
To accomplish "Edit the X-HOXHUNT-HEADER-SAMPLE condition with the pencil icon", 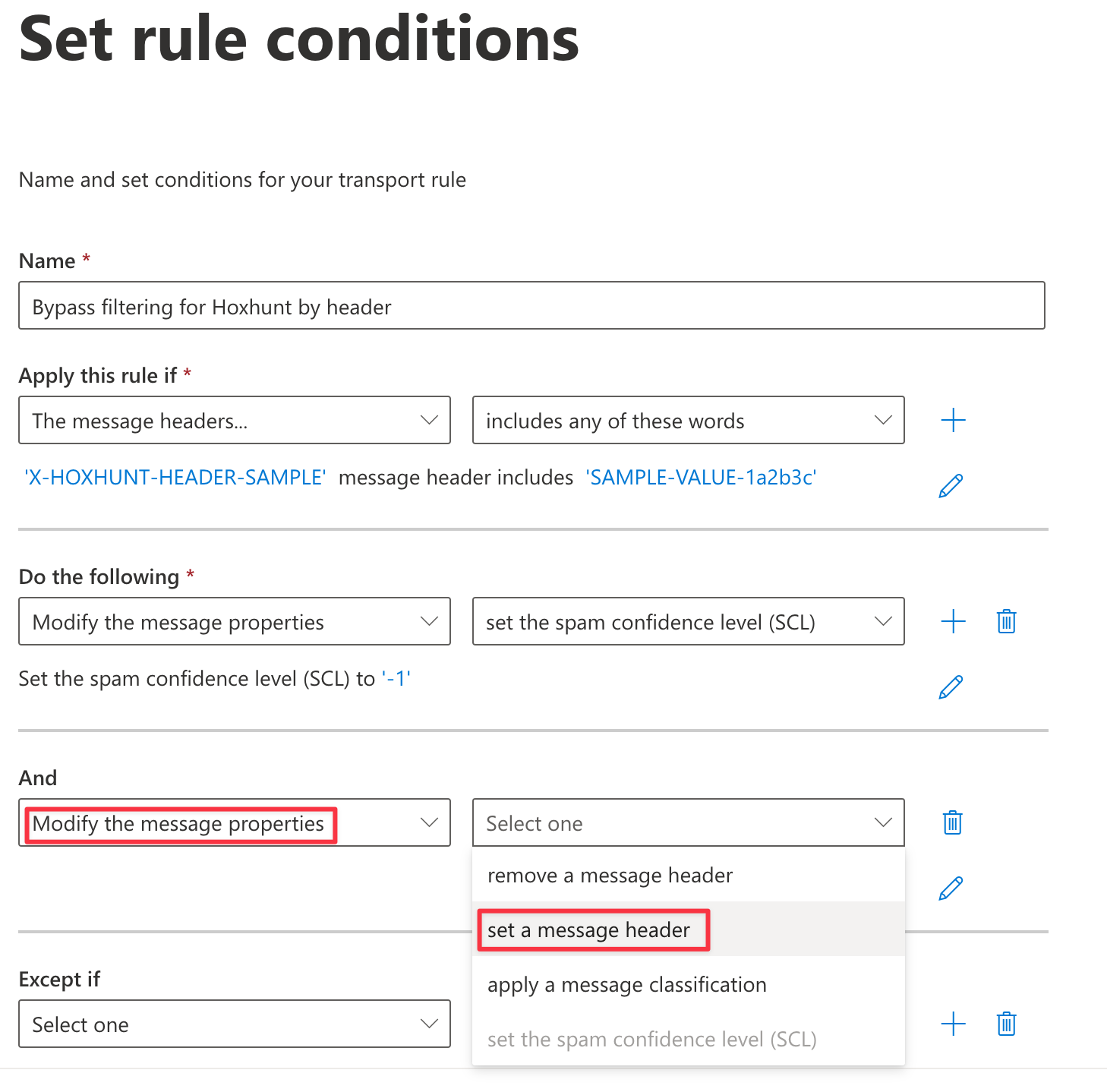I will tap(951, 486).
